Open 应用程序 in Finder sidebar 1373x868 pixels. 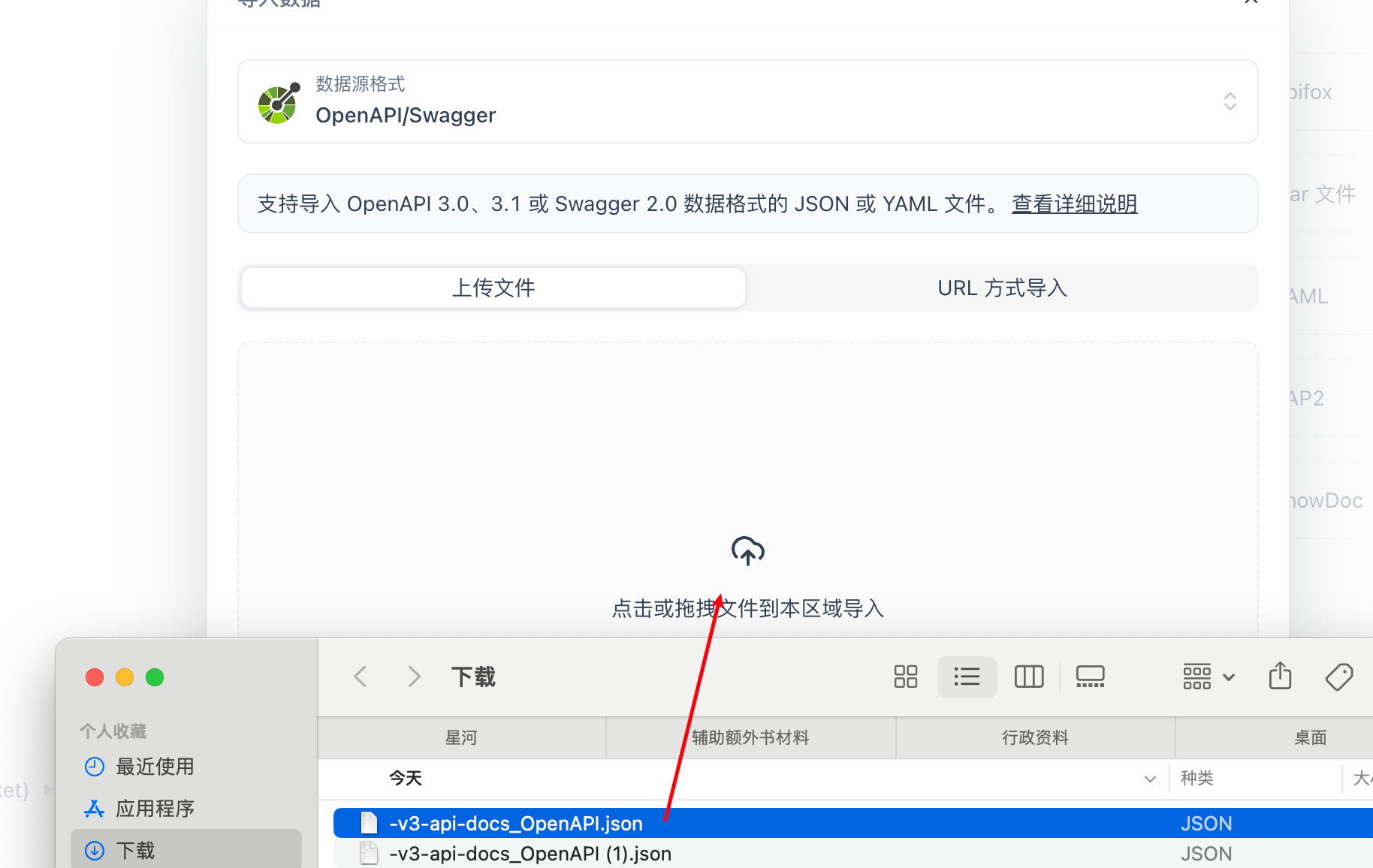point(155,809)
